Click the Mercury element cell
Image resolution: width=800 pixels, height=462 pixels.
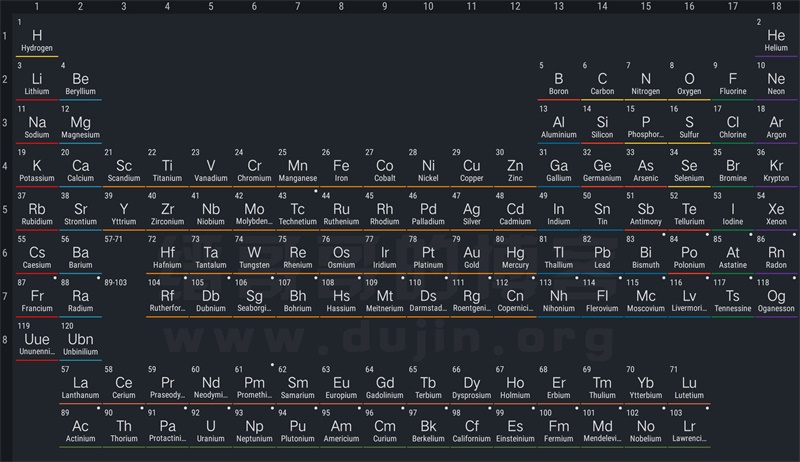pyautogui.click(x=515, y=253)
